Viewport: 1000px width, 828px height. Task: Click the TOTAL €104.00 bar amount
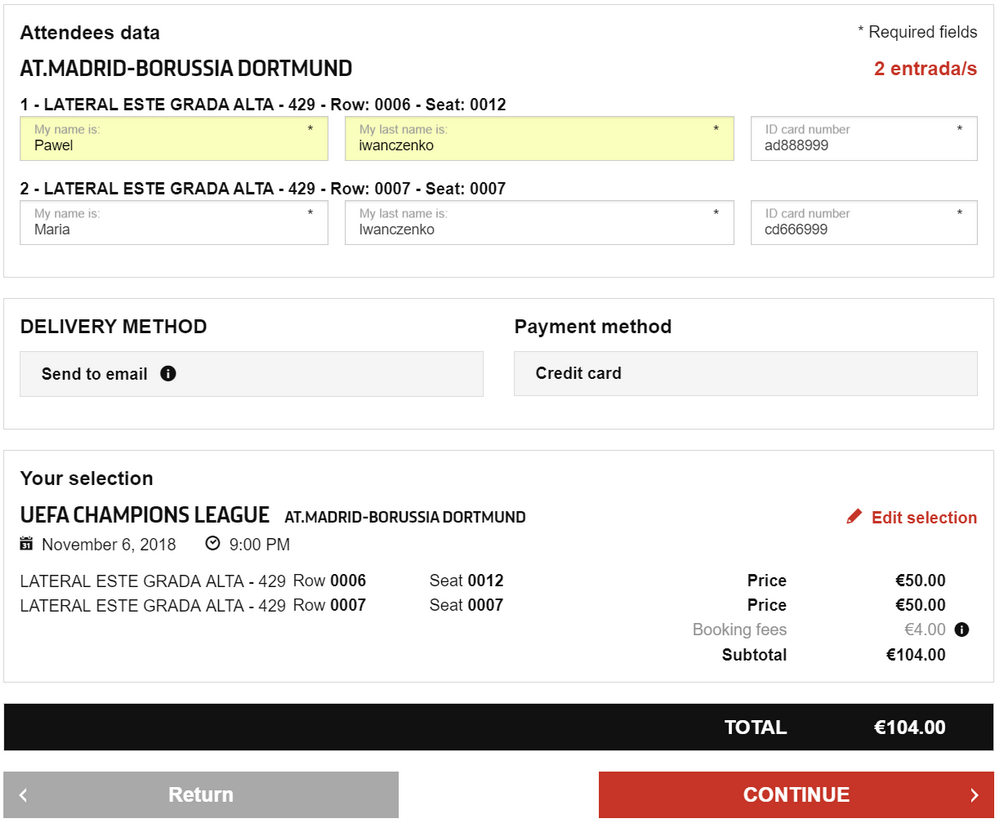click(909, 727)
